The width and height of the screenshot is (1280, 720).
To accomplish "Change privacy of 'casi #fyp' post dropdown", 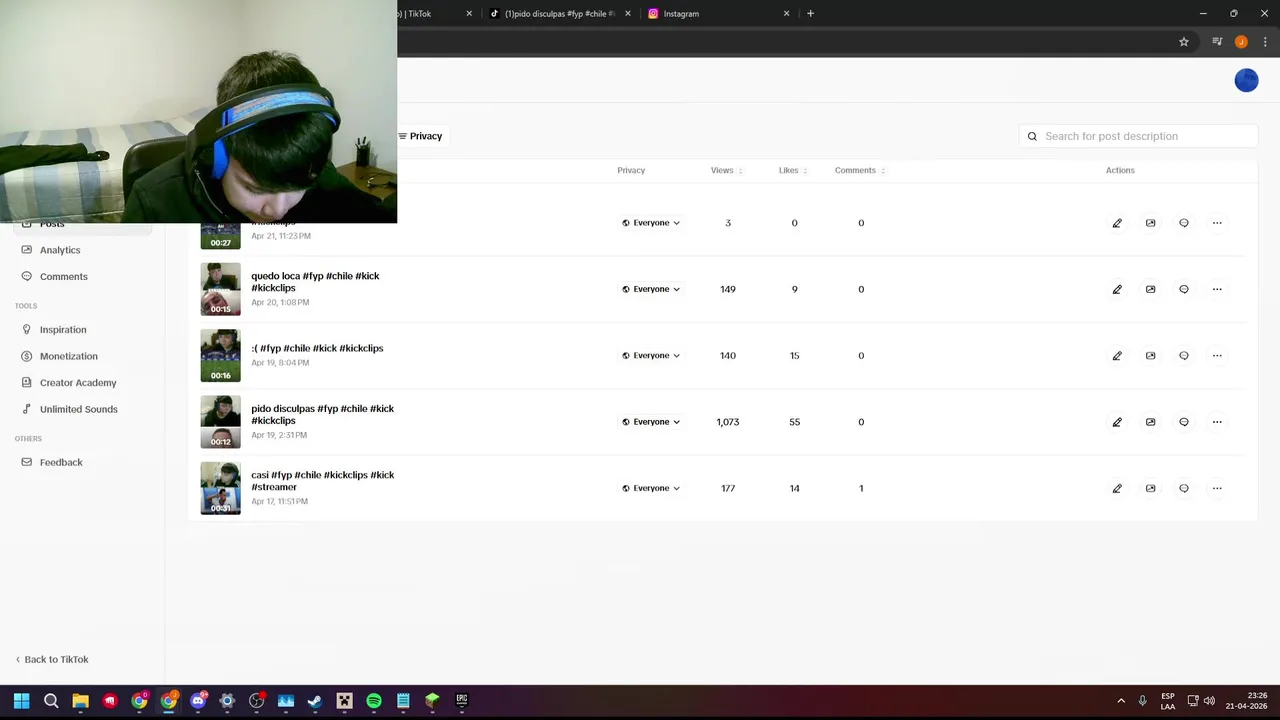I will (x=651, y=488).
